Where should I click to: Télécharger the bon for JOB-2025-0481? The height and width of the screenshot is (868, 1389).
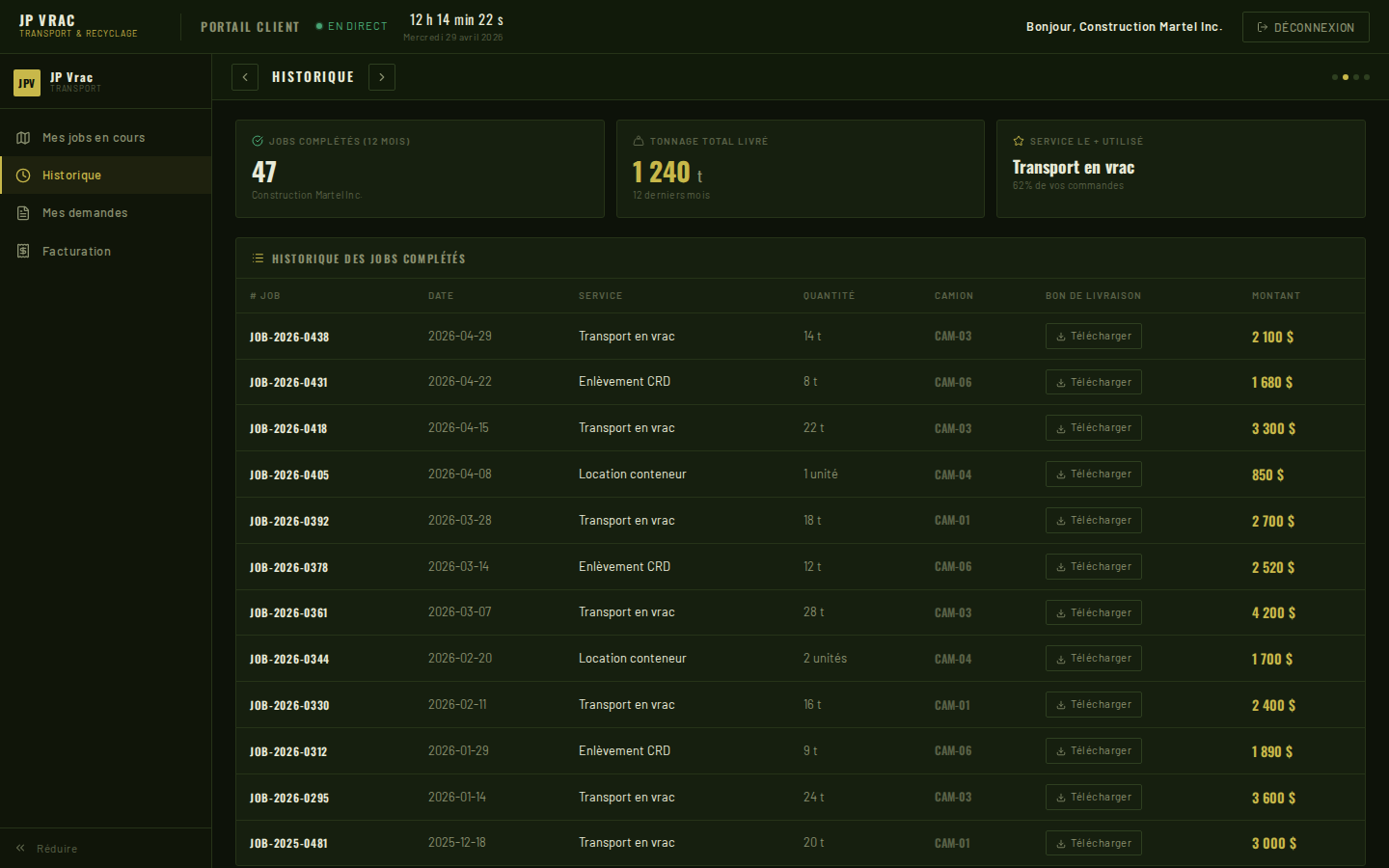pos(1093,843)
